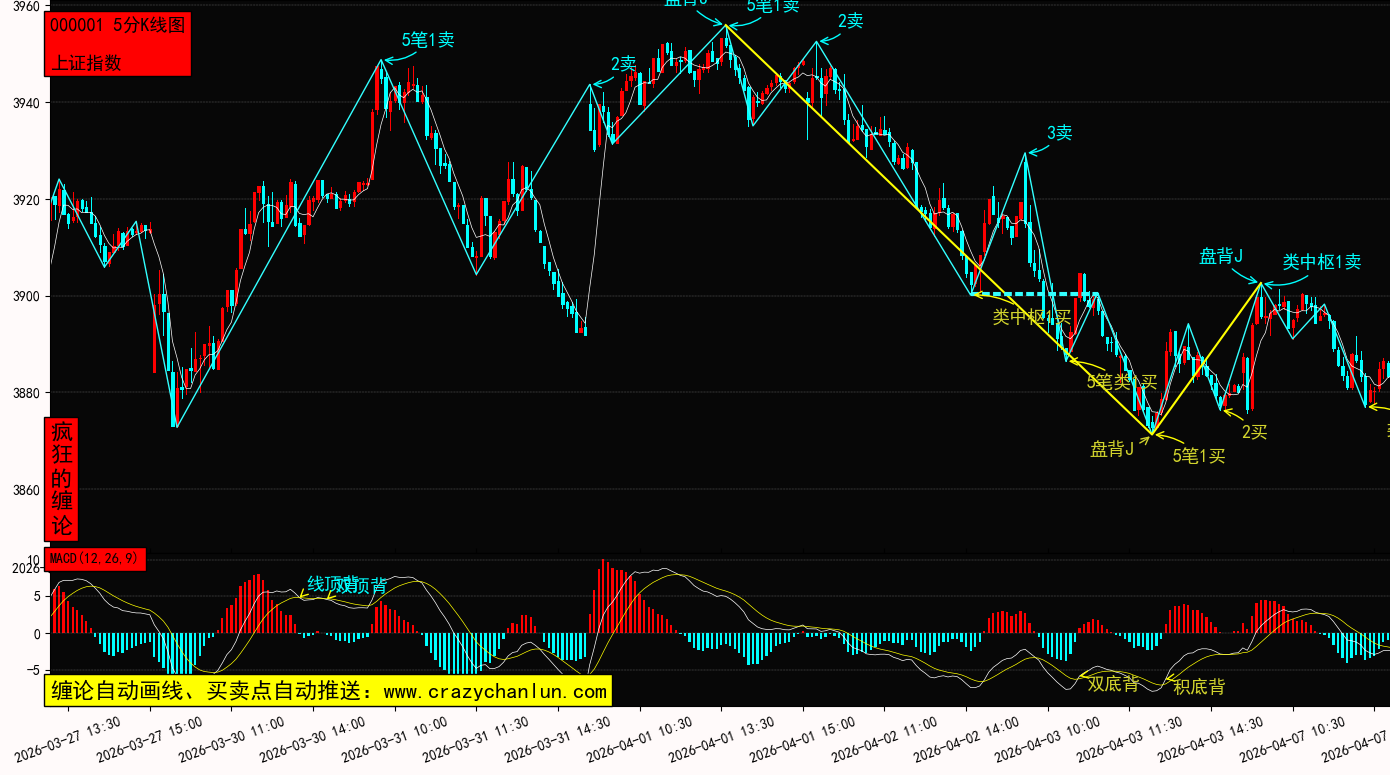Select the 上证指数 index name label
Screen dimensions: 1390x775
coord(87,62)
